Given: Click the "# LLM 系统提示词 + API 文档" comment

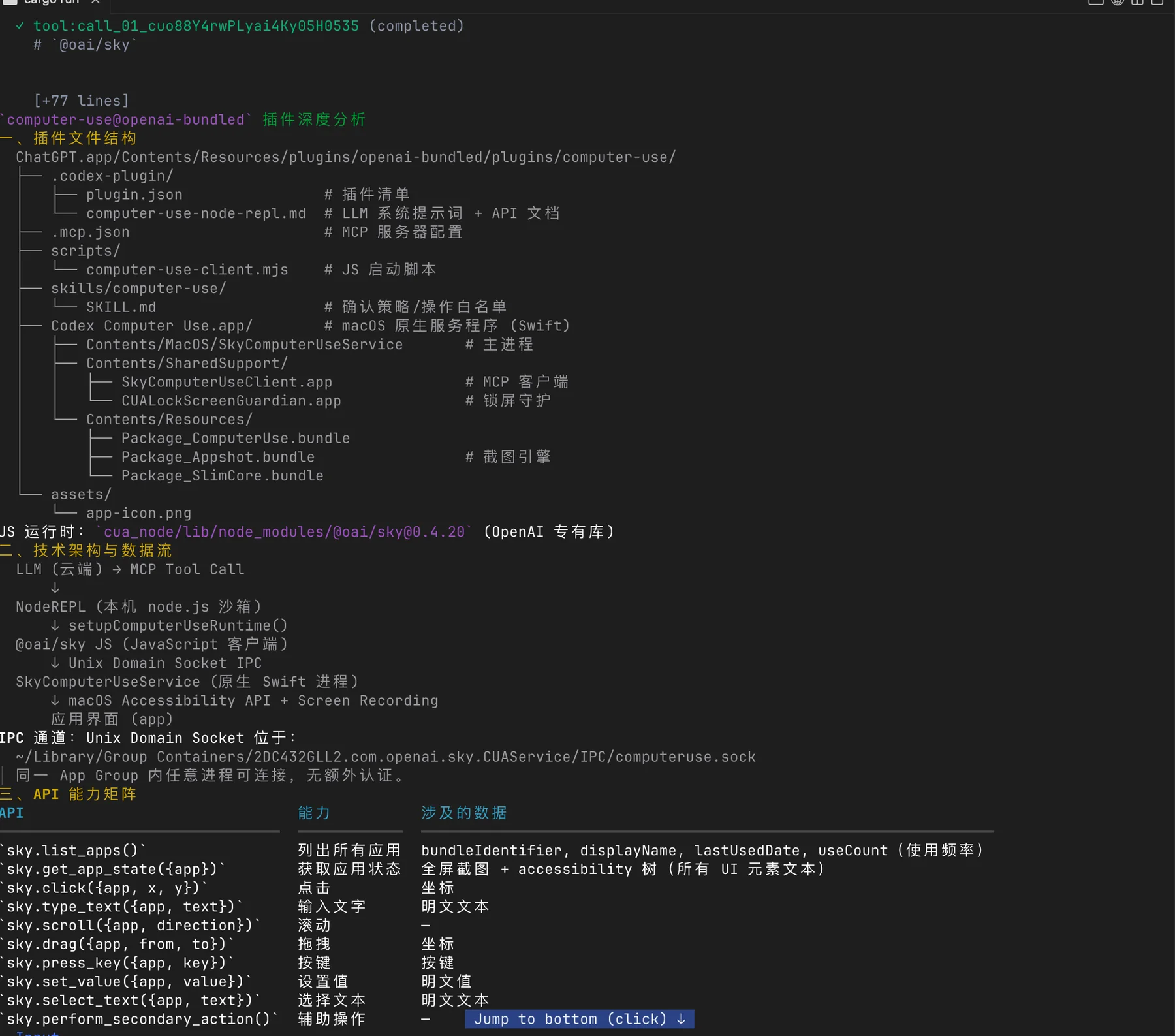Looking at the screenshot, I should [x=442, y=213].
